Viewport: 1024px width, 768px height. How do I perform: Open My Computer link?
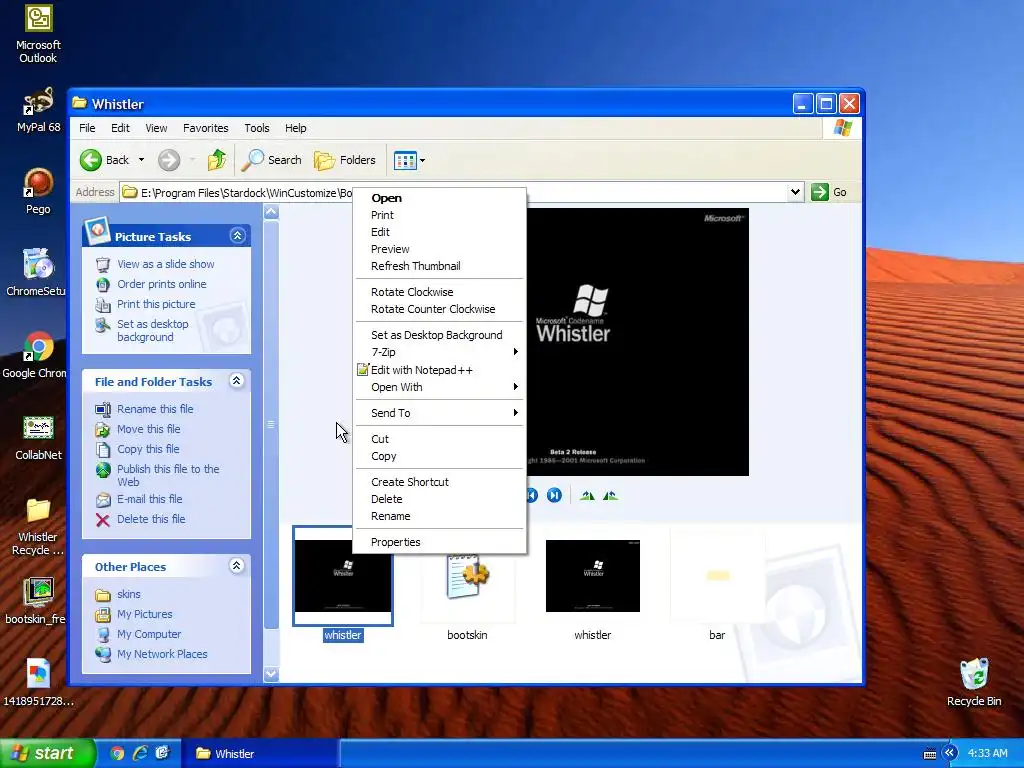[149, 634]
